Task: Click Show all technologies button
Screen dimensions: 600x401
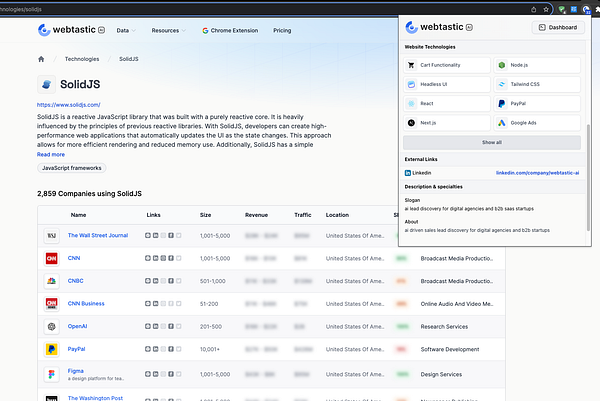Action: pos(492,142)
